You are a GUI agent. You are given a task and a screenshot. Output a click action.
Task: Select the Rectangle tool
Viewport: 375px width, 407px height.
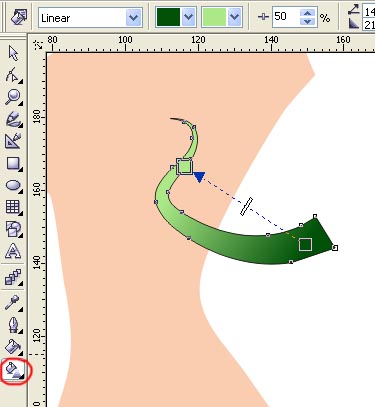click(x=13, y=164)
